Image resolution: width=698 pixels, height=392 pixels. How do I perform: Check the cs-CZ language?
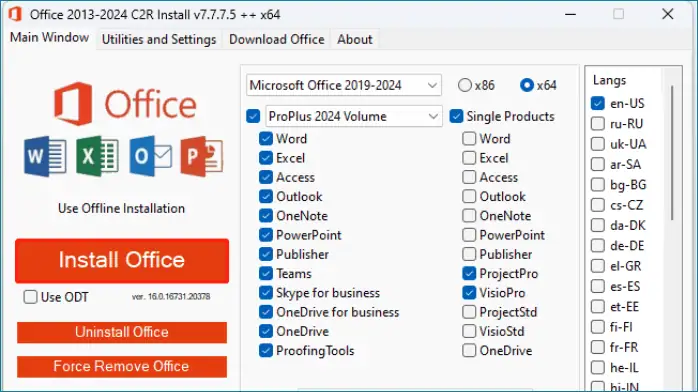tap(597, 205)
